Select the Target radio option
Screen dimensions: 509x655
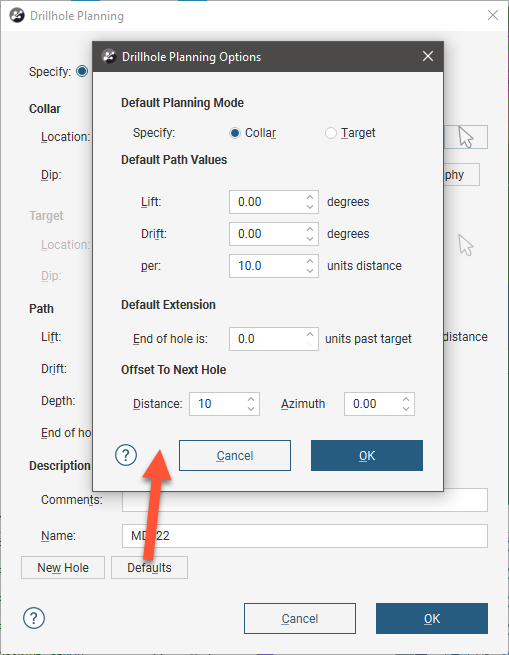tap(331, 133)
